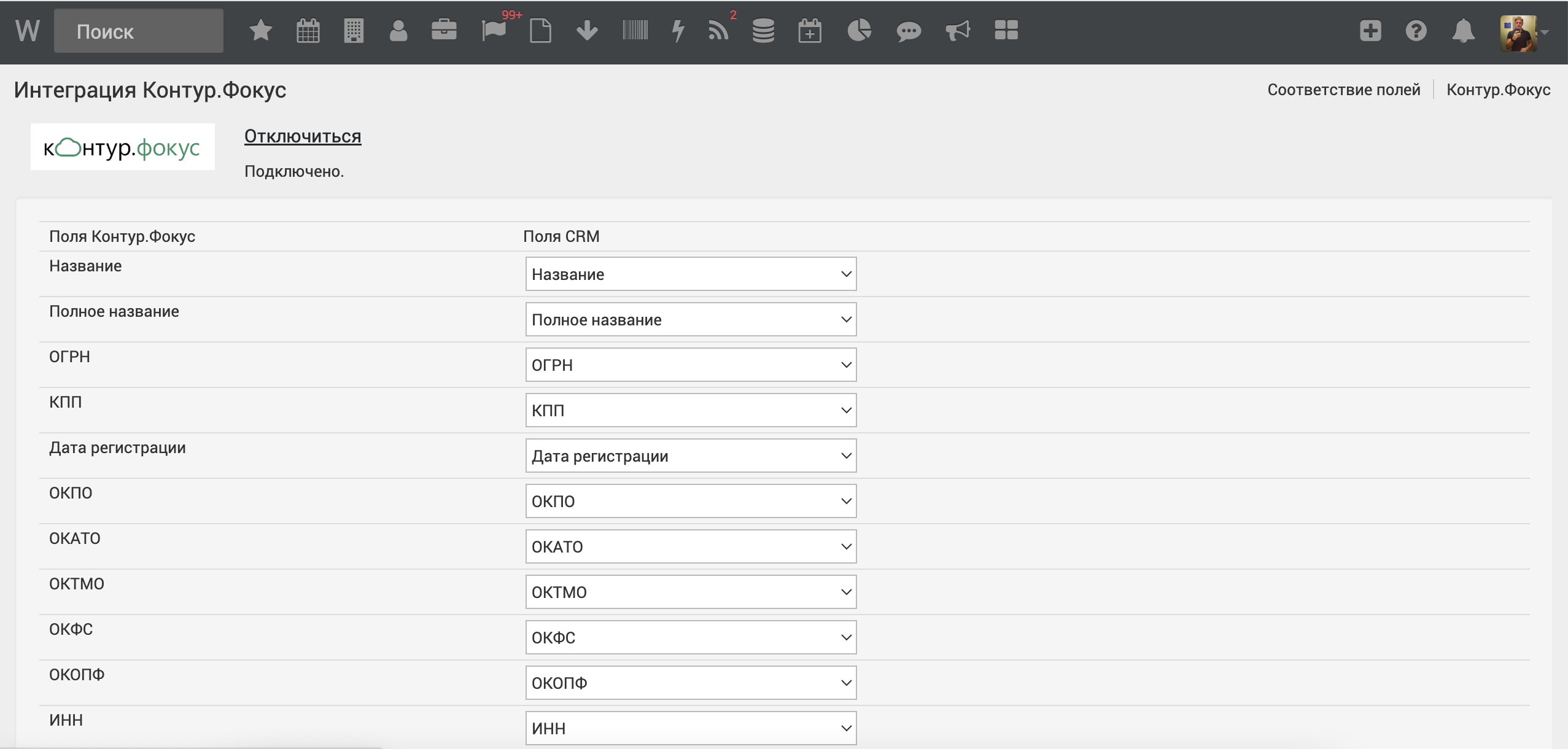Screen dimensions: 1568x749
Task: Expand the Название CRM field dropdown
Action: coord(691,274)
